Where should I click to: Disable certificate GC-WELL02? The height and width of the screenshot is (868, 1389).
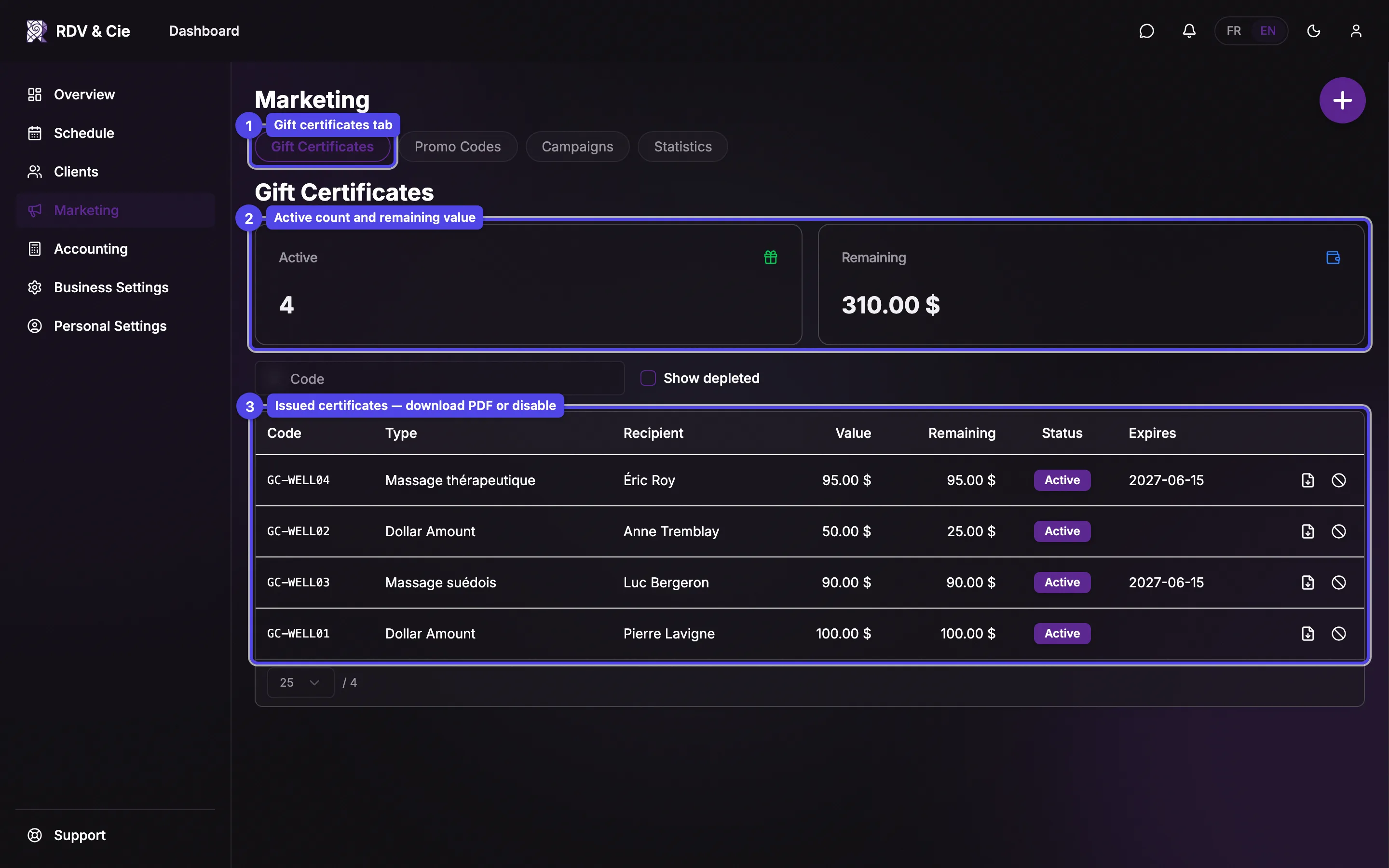tap(1338, 531)
